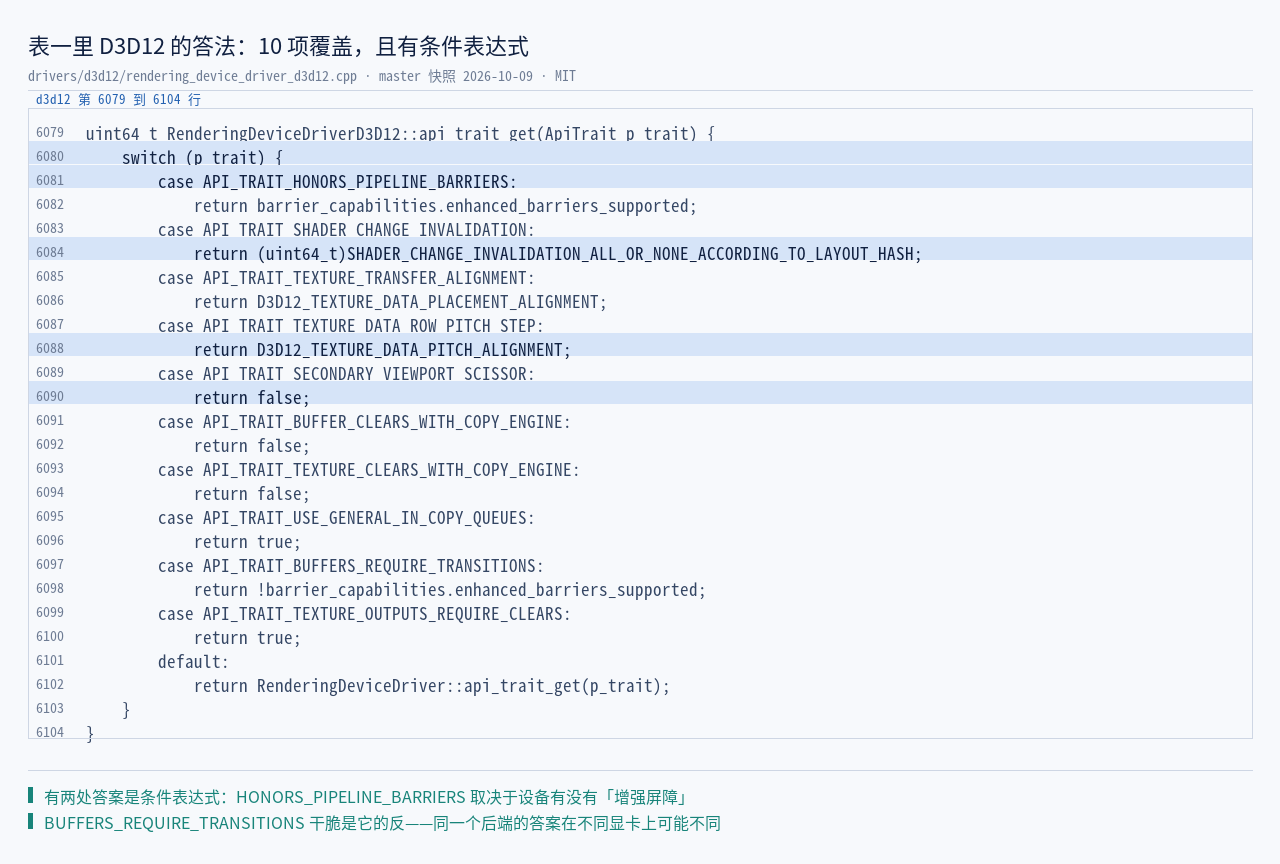This screenshot has height=864, width=1280.
Task: Click line number 6094 in the gutter
Action: (x=50, y=493)
